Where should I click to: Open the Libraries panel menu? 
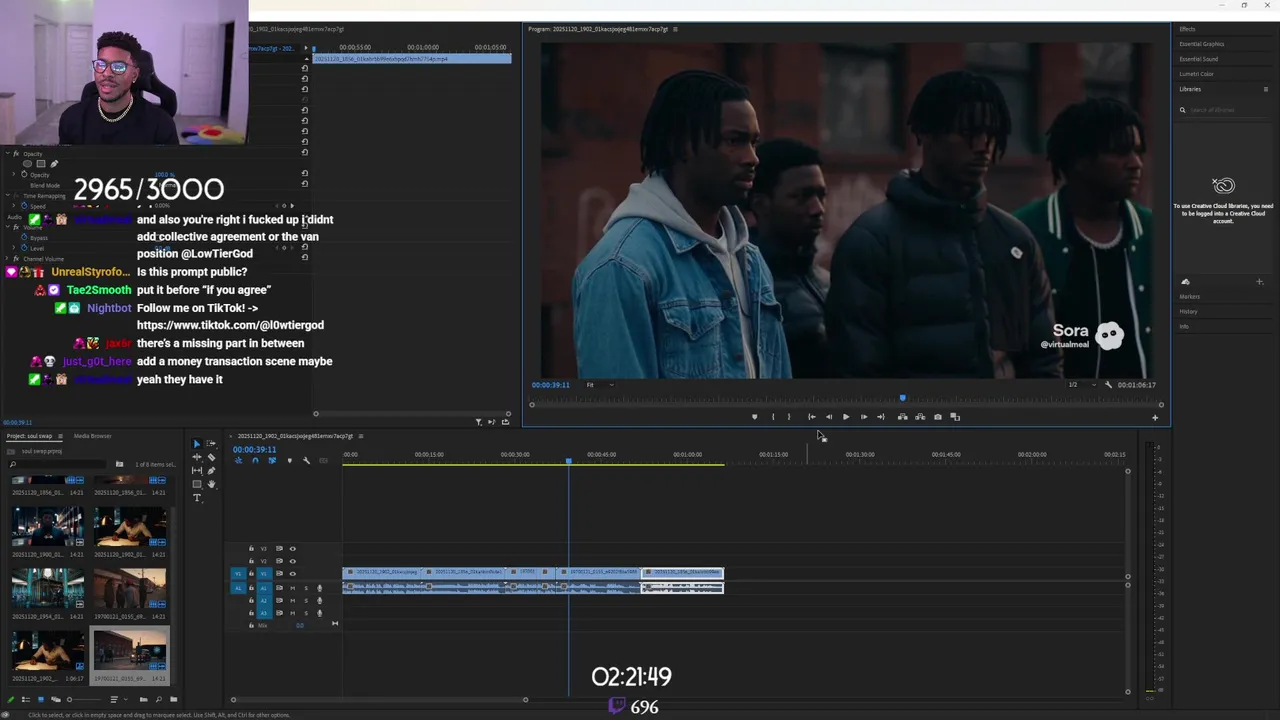click(x=1266, y=89)
